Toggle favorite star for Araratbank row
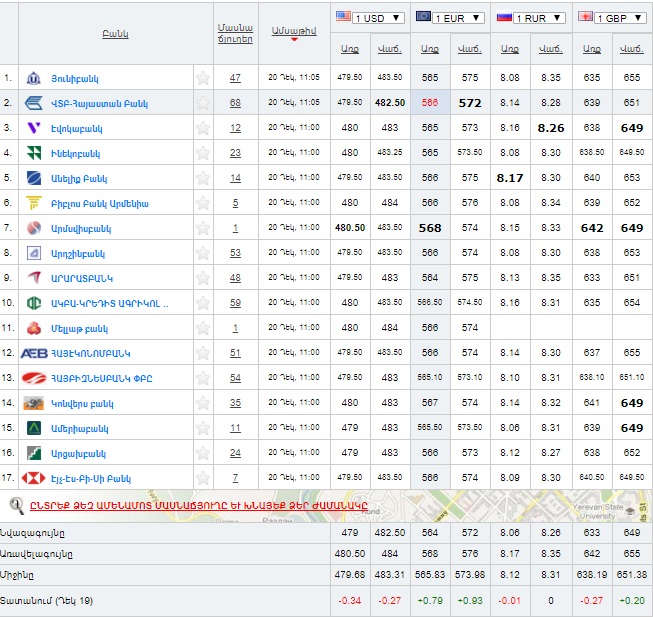 (203, 278)
